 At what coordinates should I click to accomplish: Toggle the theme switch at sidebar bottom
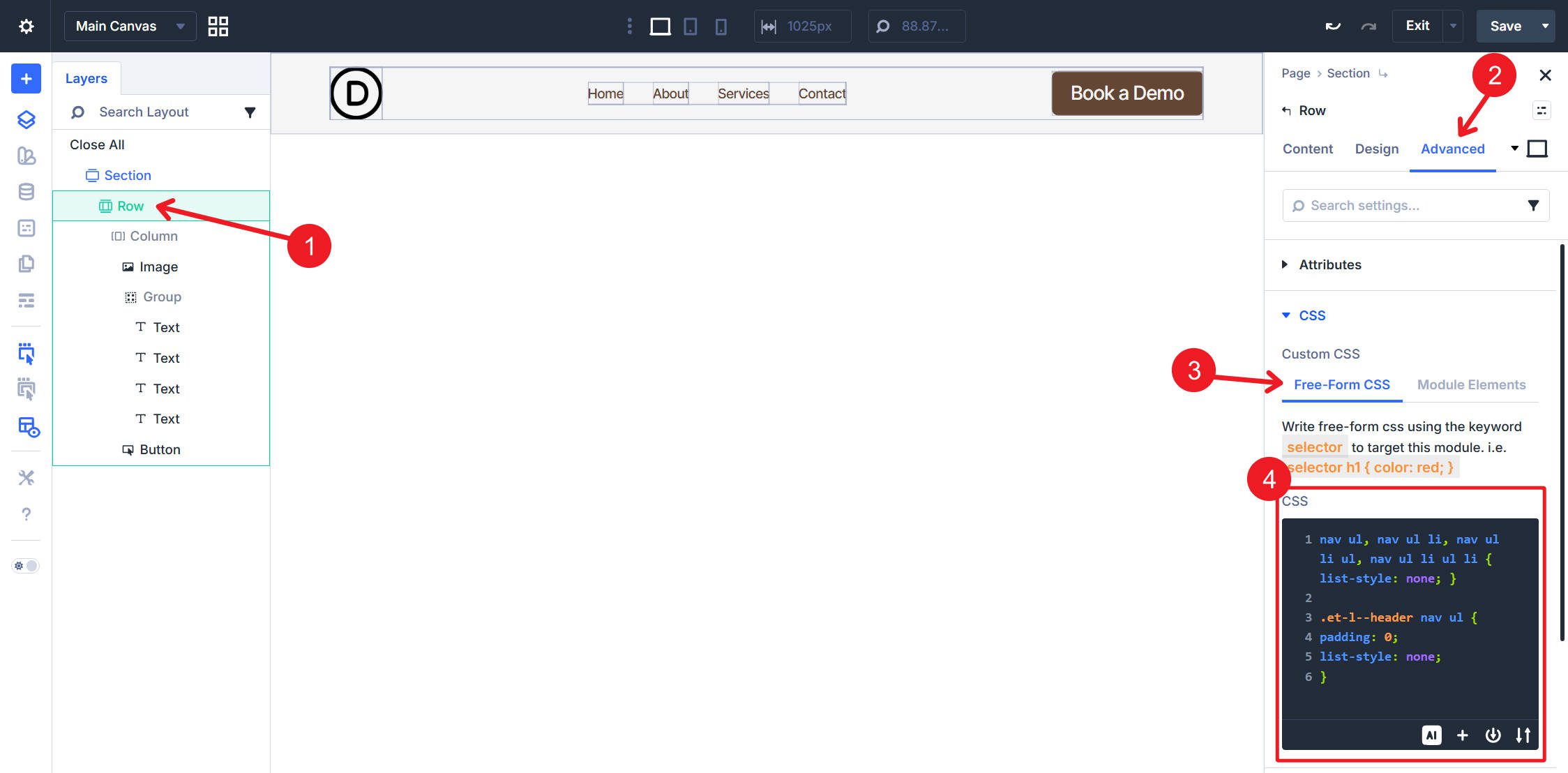[x=26, y=565]
